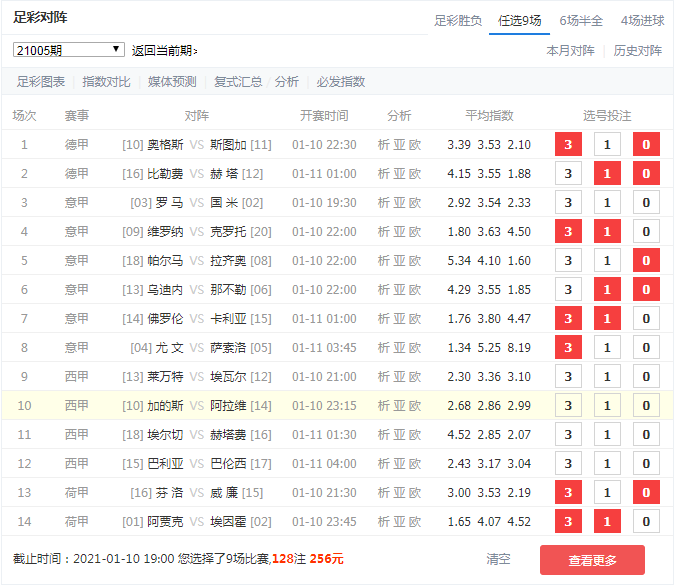Open 媒体预测 menu item
The height and width of the screenshot is (587, 677).
(172, 82)
